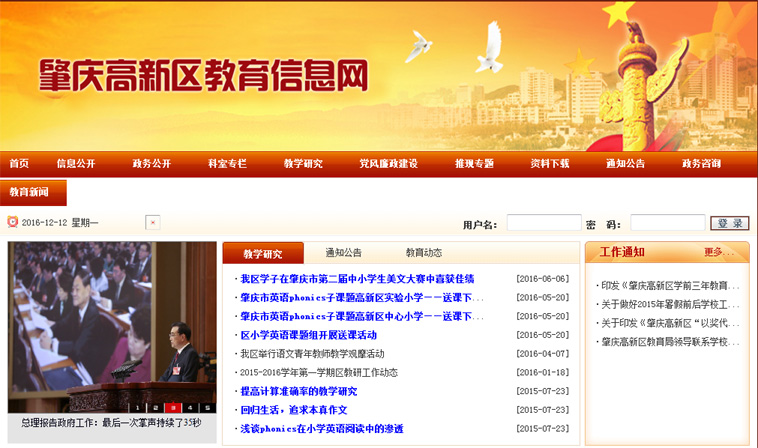Screen dimensions: 758x448
Task: Jump to slide 1 in news slideshow
Action: [x=137, y=408]
